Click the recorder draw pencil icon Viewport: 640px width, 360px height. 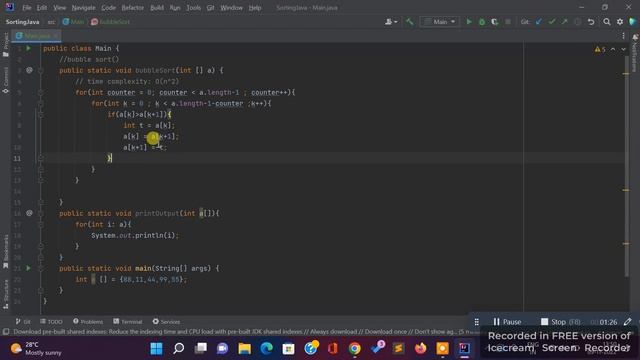pyautogui.click(x=628, y=322)
